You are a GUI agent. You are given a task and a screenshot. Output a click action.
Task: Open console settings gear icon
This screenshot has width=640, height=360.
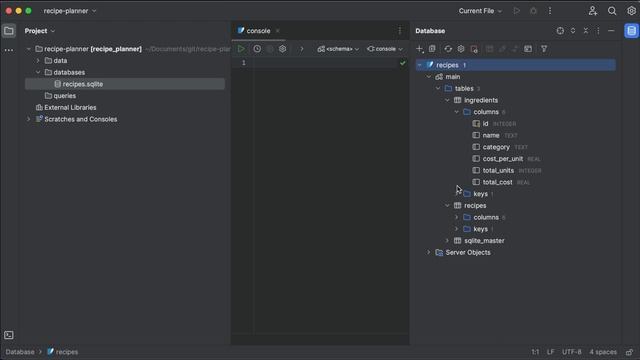(x=282, y=49)
